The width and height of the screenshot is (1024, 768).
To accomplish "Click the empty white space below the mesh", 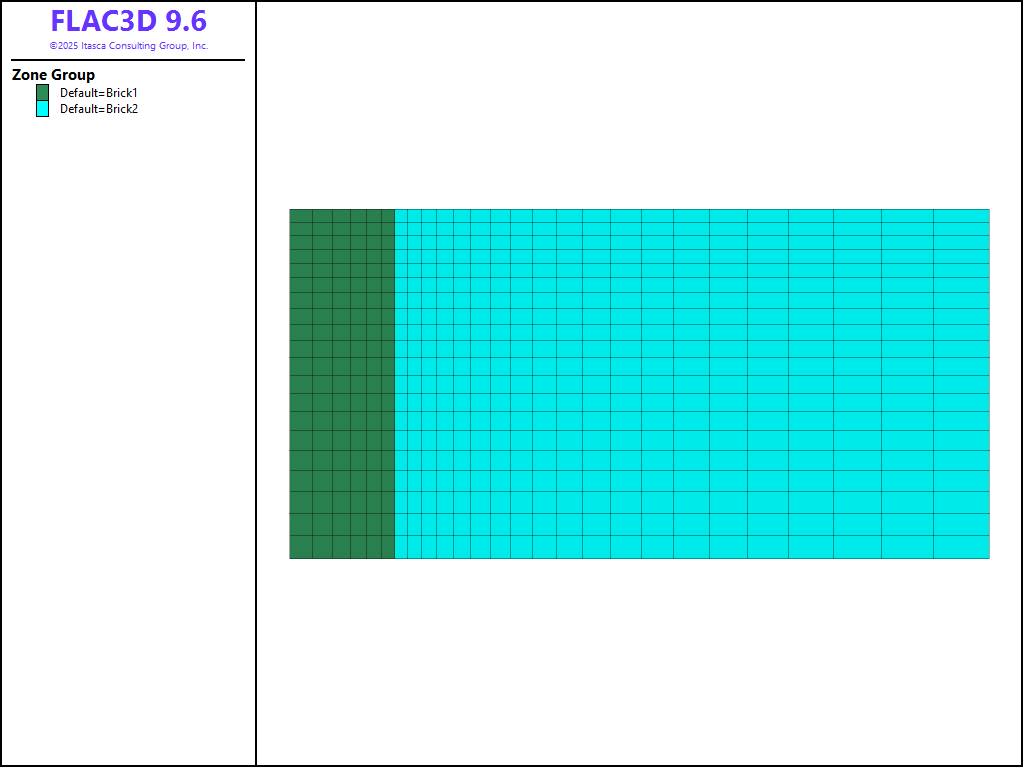I will pyautogui.click(x=640, y=660).
